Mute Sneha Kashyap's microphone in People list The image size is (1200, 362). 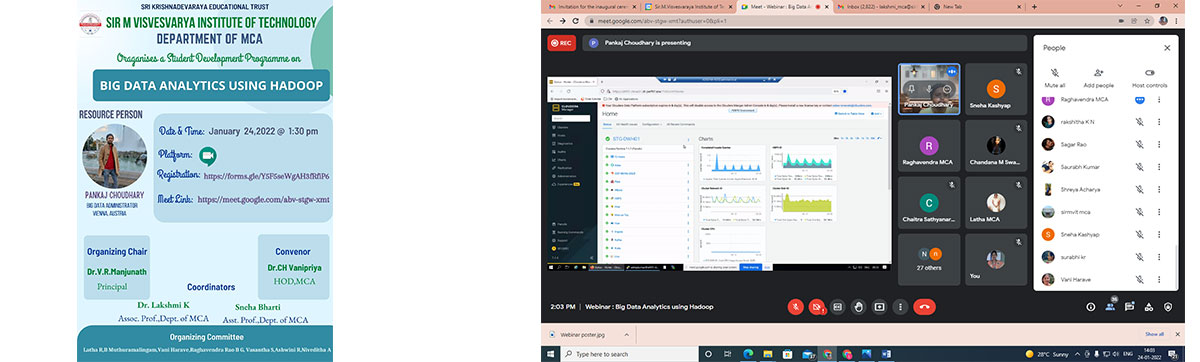(x=1140, y=234)
